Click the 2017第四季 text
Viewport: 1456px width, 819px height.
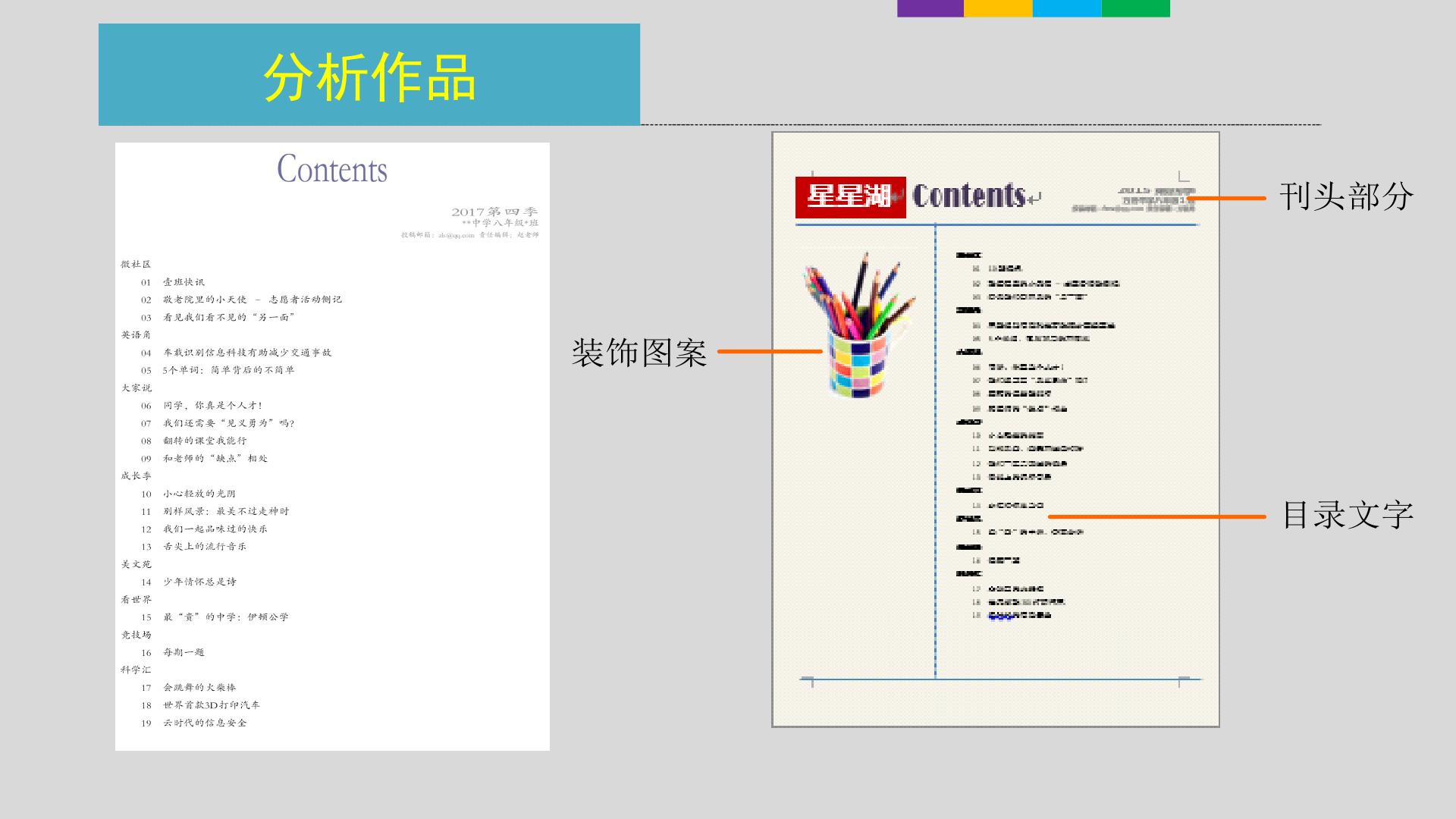[494, 212]
